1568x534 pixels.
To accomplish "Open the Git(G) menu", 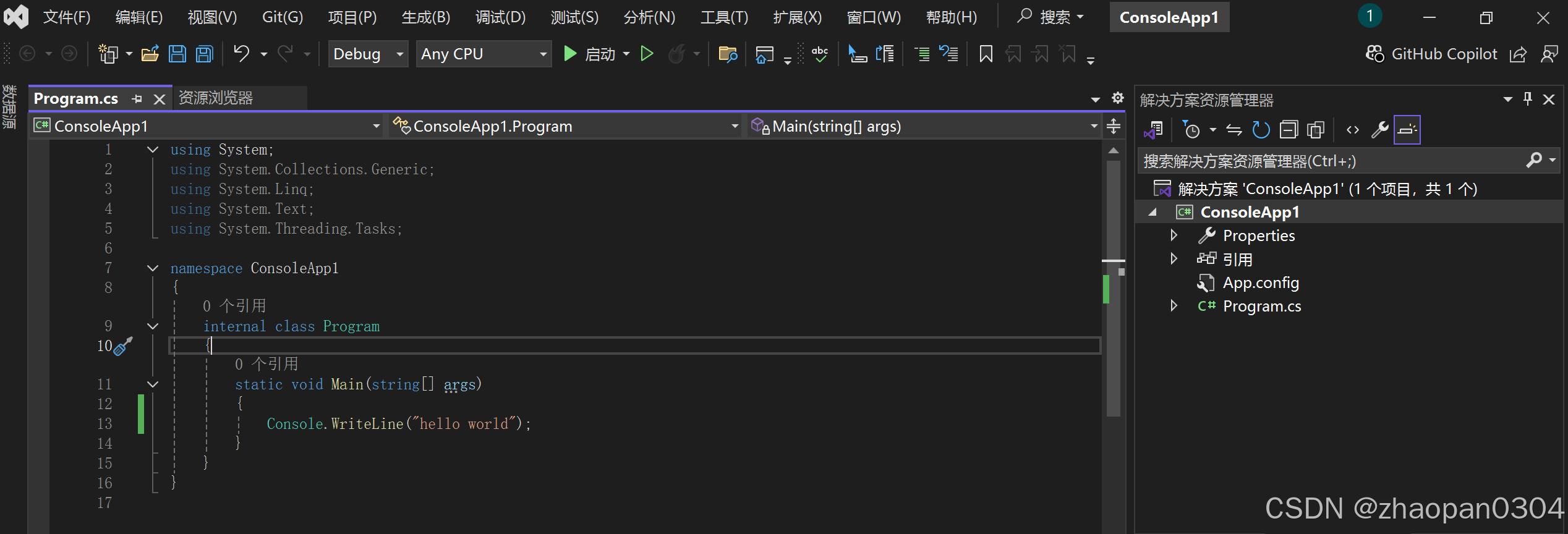I will (283, 17).
